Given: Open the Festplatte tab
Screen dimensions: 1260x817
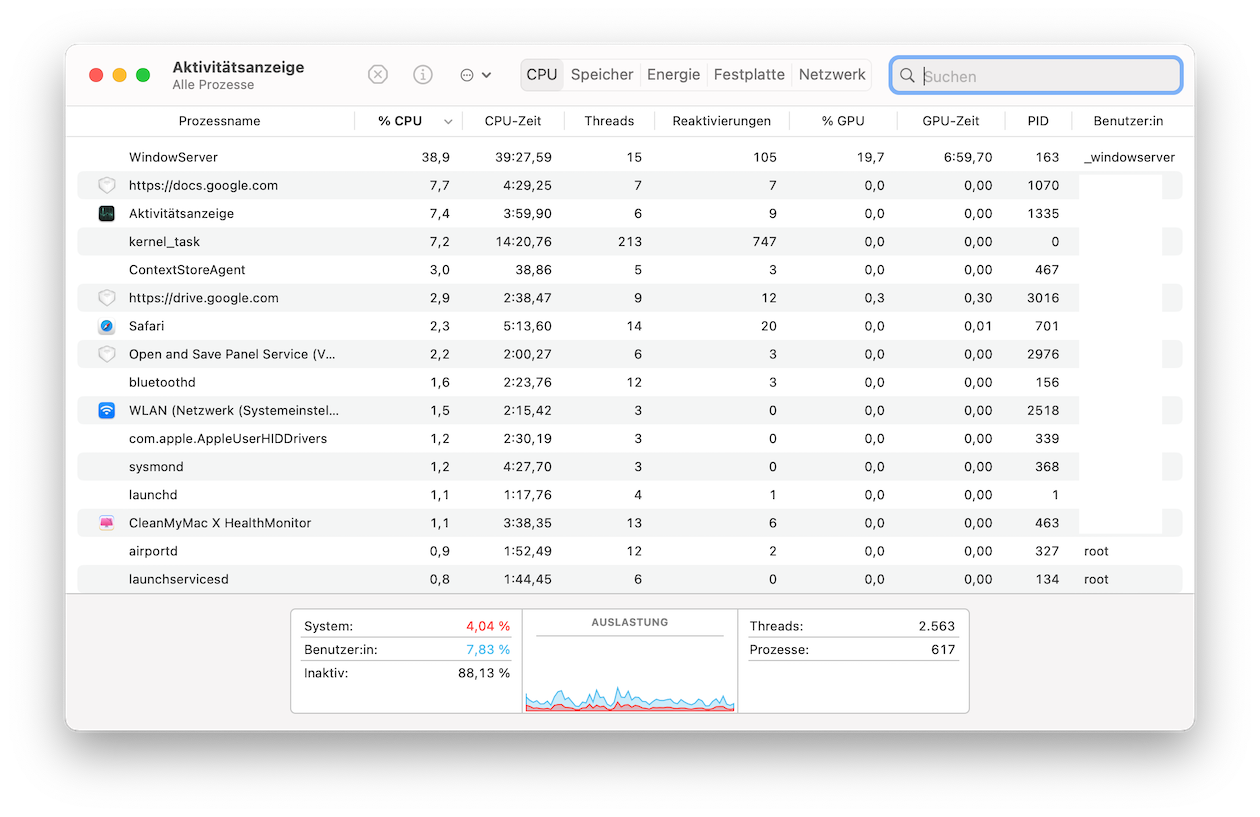Looking at the screenshot, I should coord(749,75).
